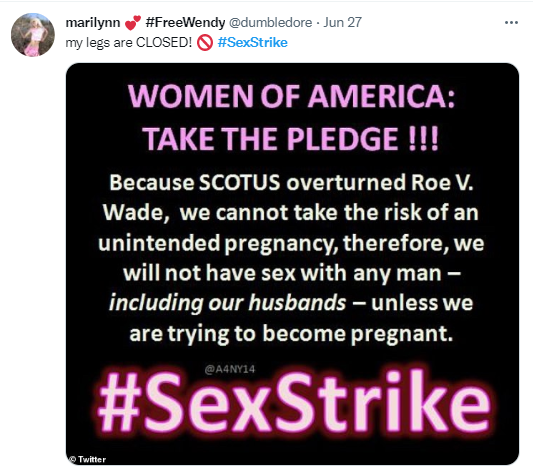533x473 pixels.
Task: Click the red prohibited sign emoji
Action: coord(205,43)
